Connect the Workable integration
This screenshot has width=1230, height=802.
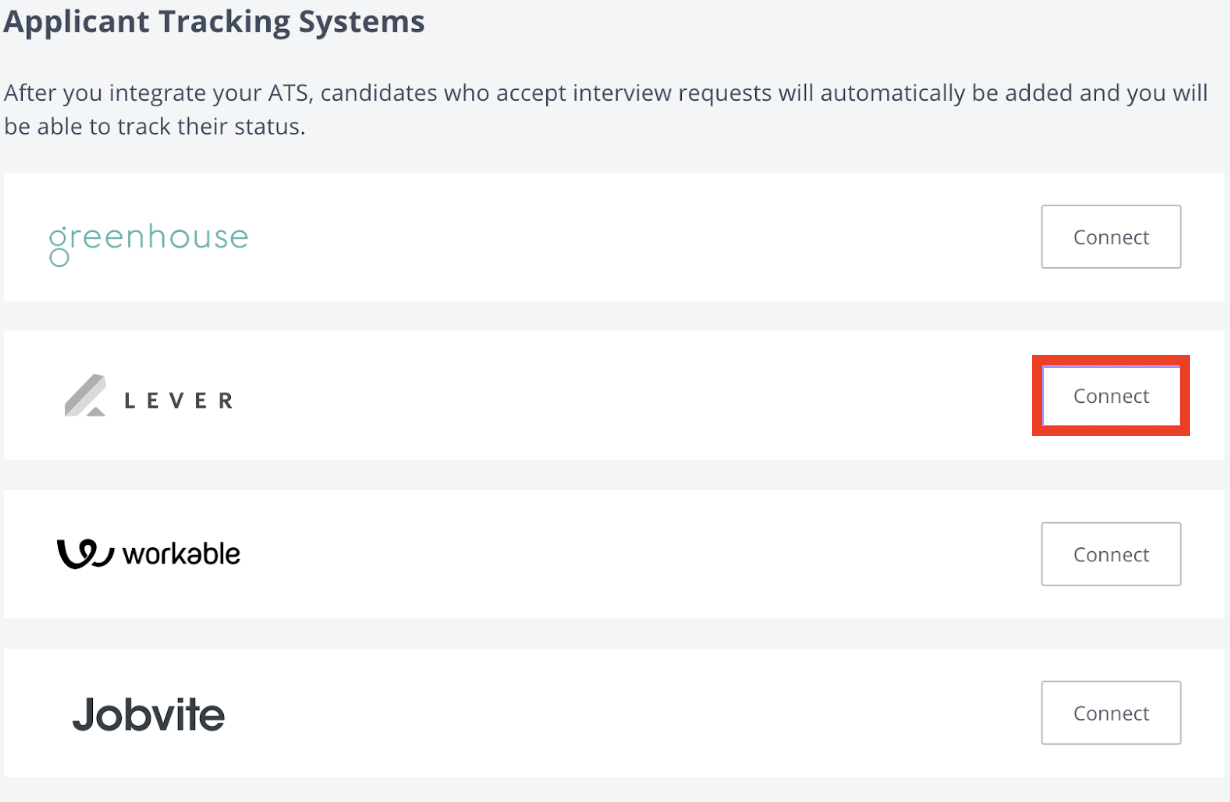point(1111,554)
